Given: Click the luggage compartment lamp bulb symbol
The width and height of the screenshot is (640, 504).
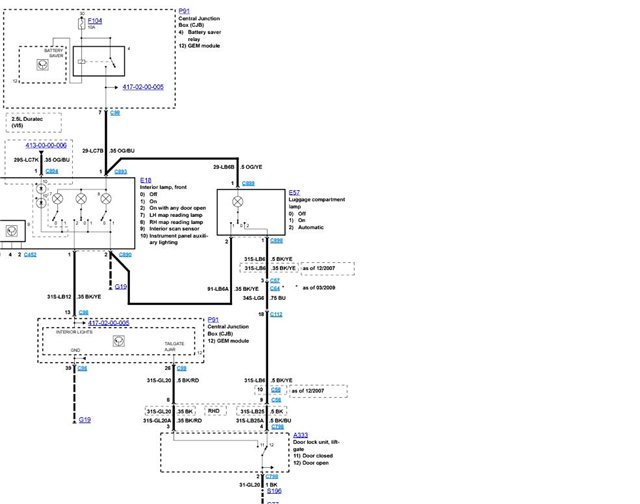Looking at the screenshot, I should pos(237,201).
